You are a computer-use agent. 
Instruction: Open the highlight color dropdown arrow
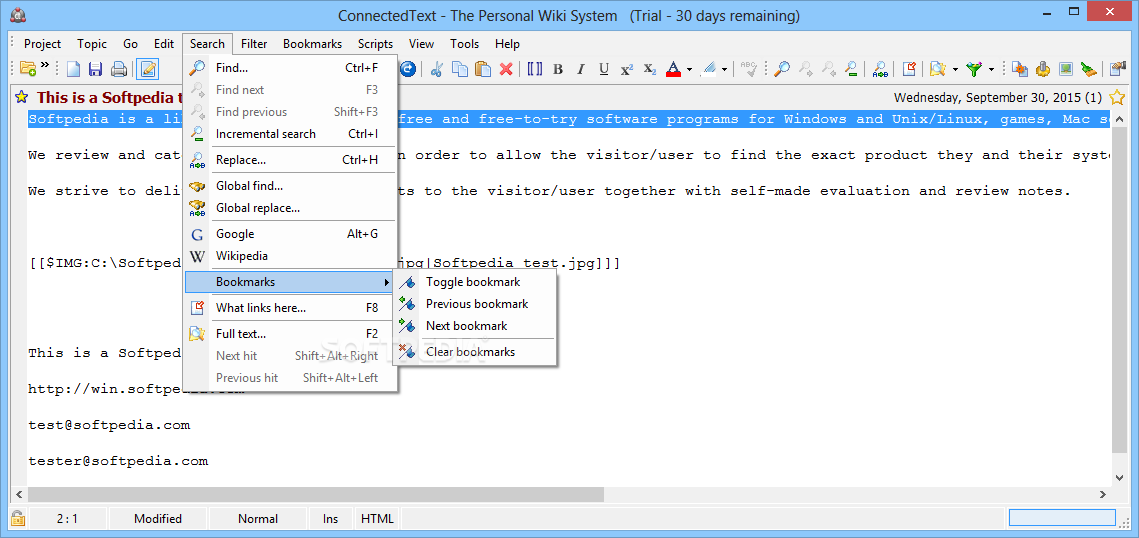pyautogui.click(x=724, y=70)
